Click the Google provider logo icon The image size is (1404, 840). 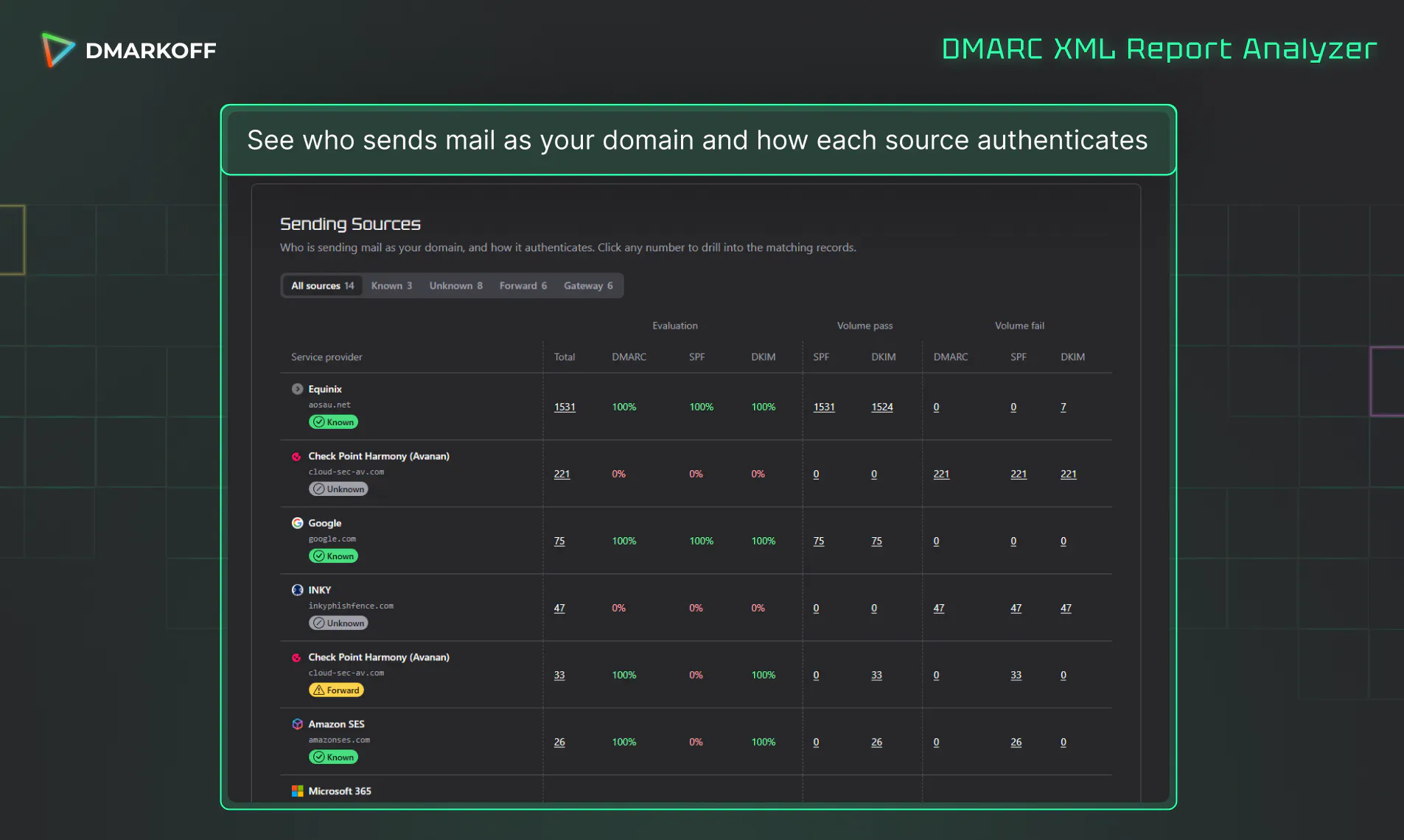point(297,523)
